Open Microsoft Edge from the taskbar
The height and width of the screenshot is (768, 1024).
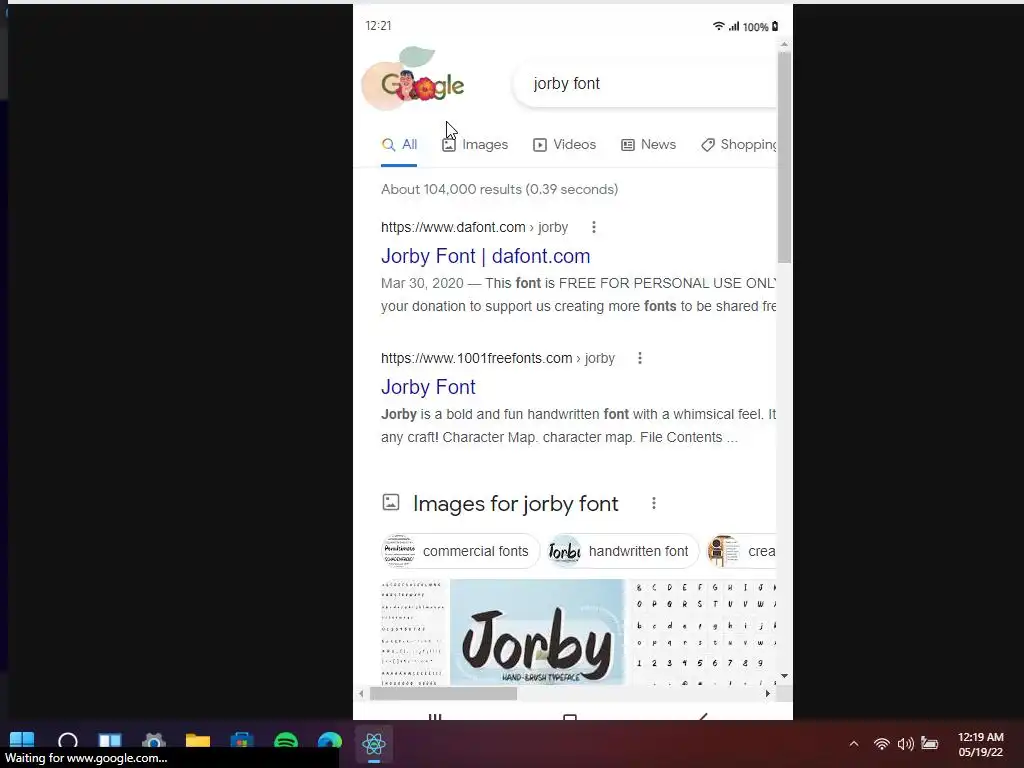[x=330, y=741]
